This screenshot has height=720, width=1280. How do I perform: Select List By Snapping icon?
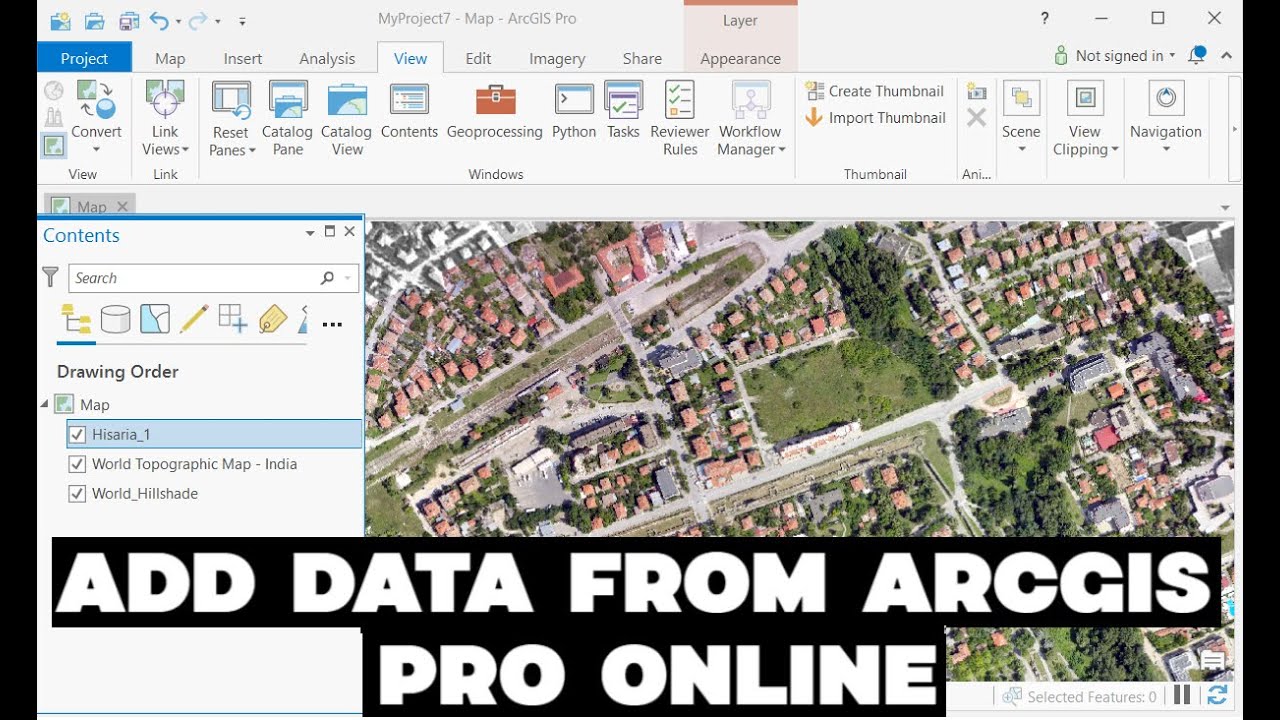(x=233, y=320)
